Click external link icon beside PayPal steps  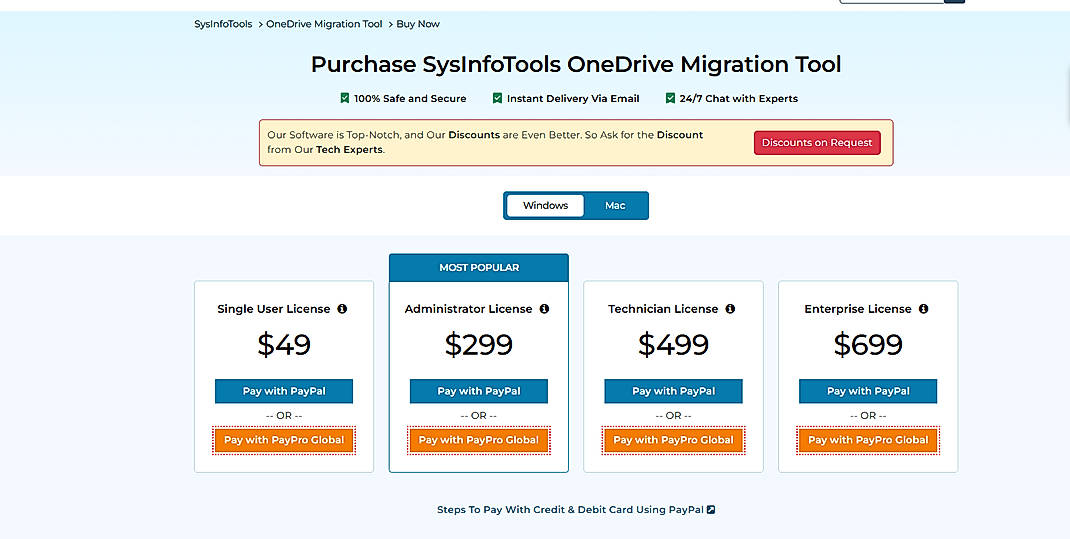(710, 510)
